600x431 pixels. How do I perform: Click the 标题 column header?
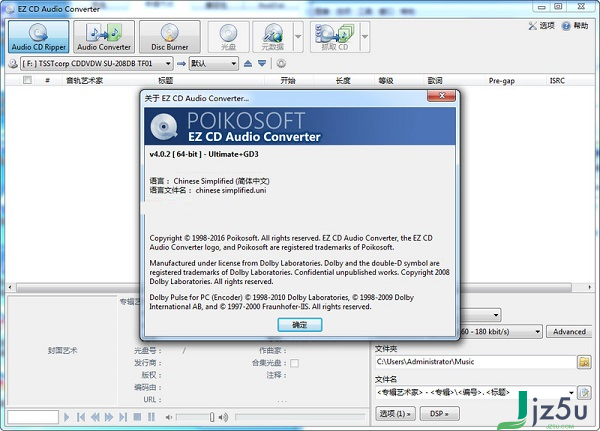(166, 80)
